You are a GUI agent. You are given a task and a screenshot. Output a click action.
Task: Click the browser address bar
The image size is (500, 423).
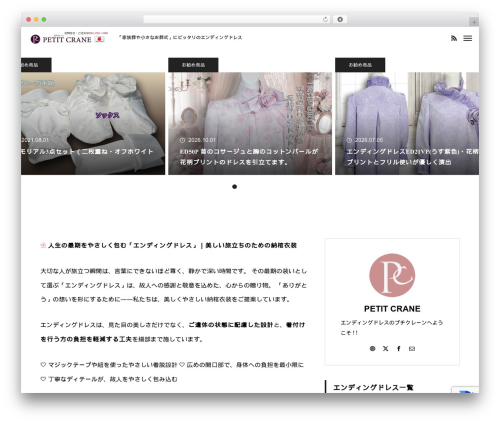(x=236, y=19)
